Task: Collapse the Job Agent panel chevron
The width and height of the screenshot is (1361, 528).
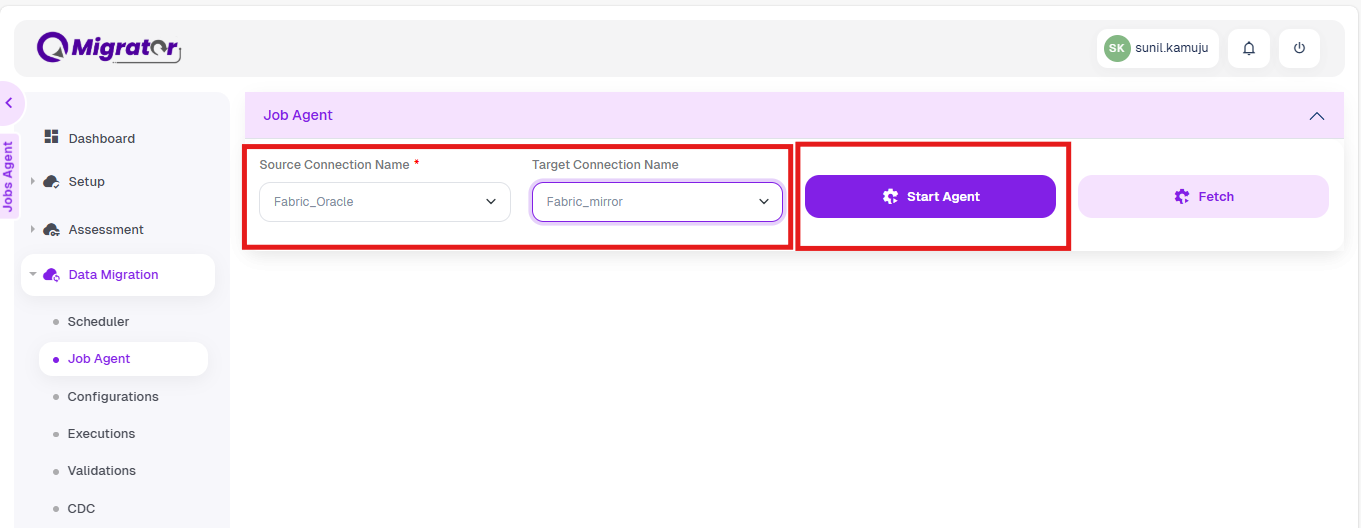Action: pyautogui.click(x=1317, y=116)
